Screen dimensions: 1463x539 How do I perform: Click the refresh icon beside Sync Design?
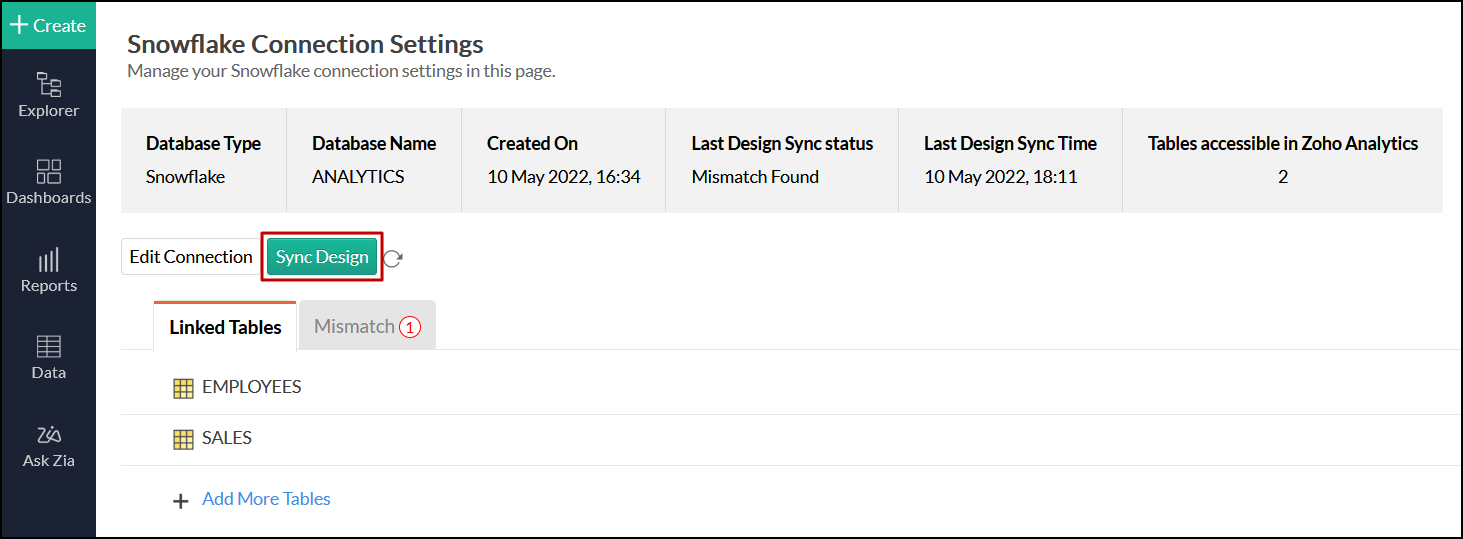(x=393, y=258)
